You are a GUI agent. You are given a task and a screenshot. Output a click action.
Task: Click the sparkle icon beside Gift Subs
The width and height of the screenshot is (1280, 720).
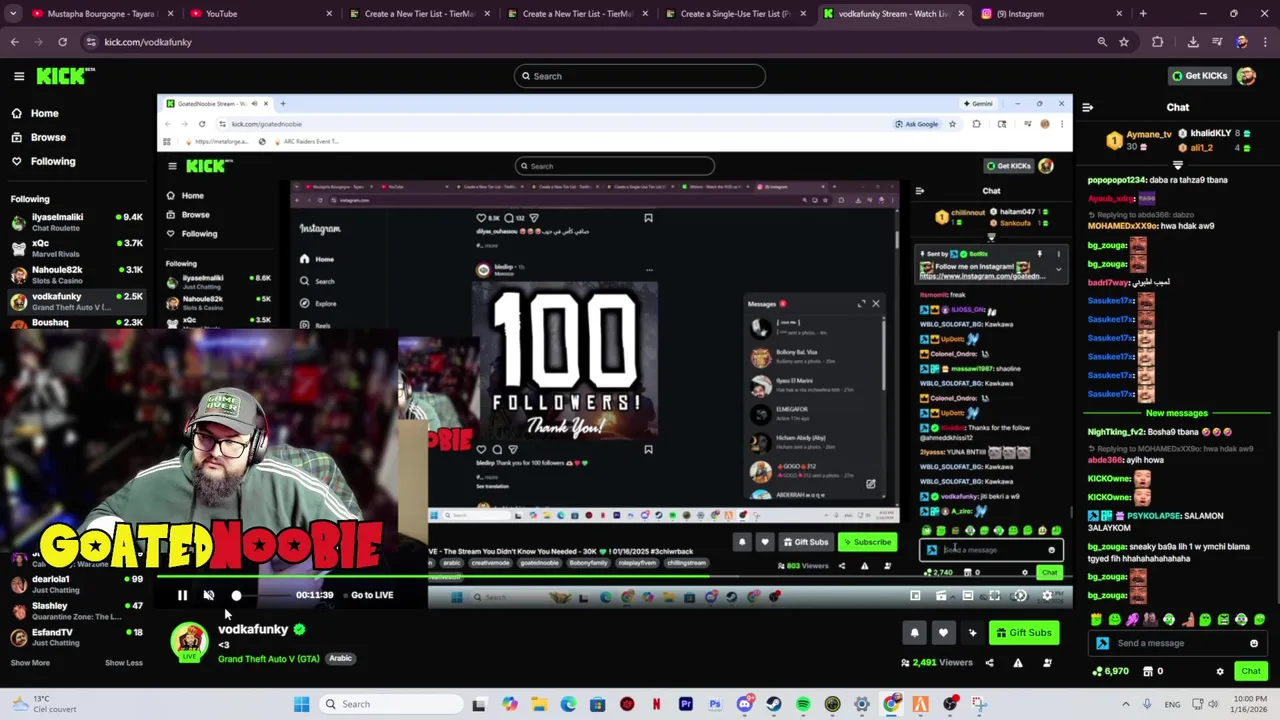(x=972, y=633)
